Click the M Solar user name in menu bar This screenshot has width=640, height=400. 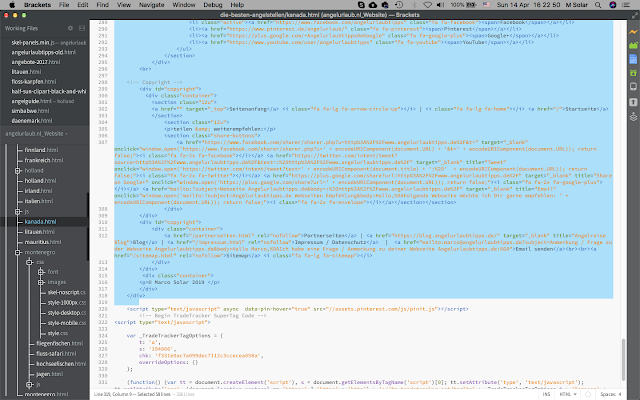[x=576, y=5]
